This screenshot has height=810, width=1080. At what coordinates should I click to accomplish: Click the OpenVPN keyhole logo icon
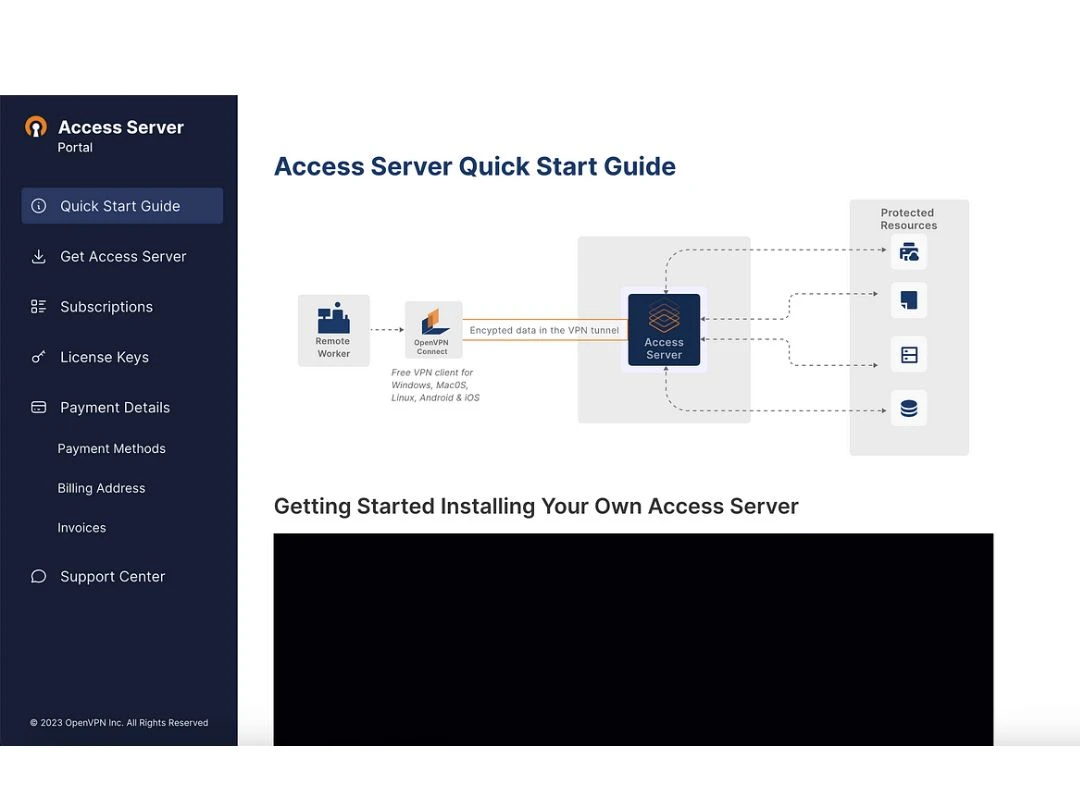point(36,127)
